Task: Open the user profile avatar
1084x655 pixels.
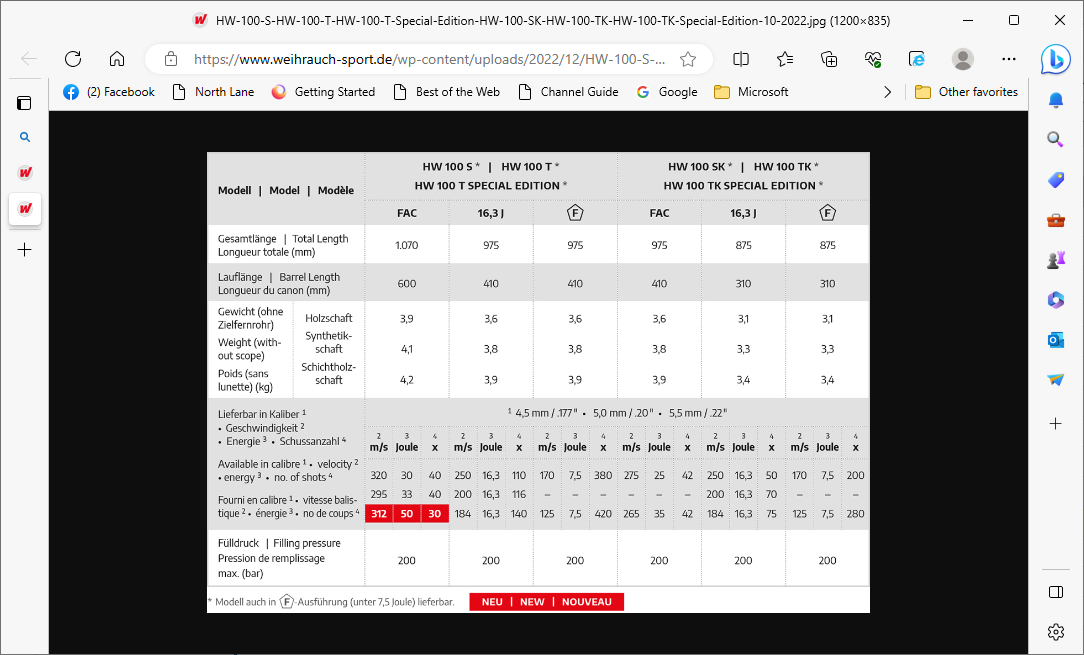Action: click(x=962, y=59)
